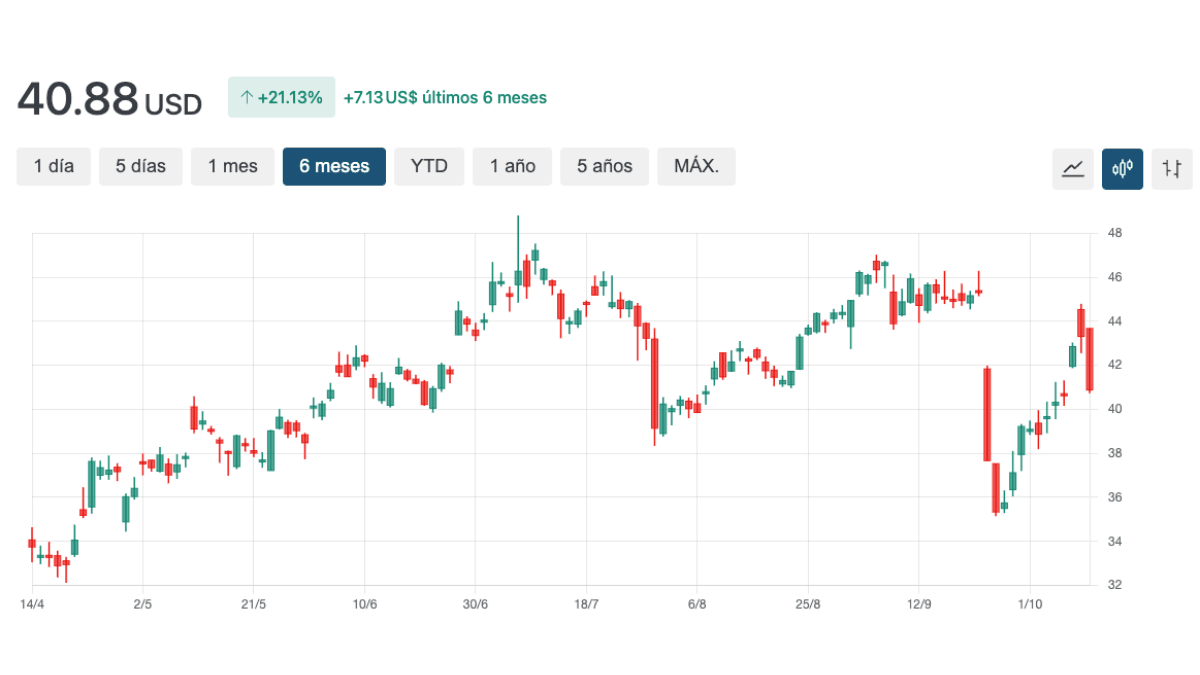
Task: Click the "+7.13 US$ últimos 6 meses" text
Action: [446, 97]
